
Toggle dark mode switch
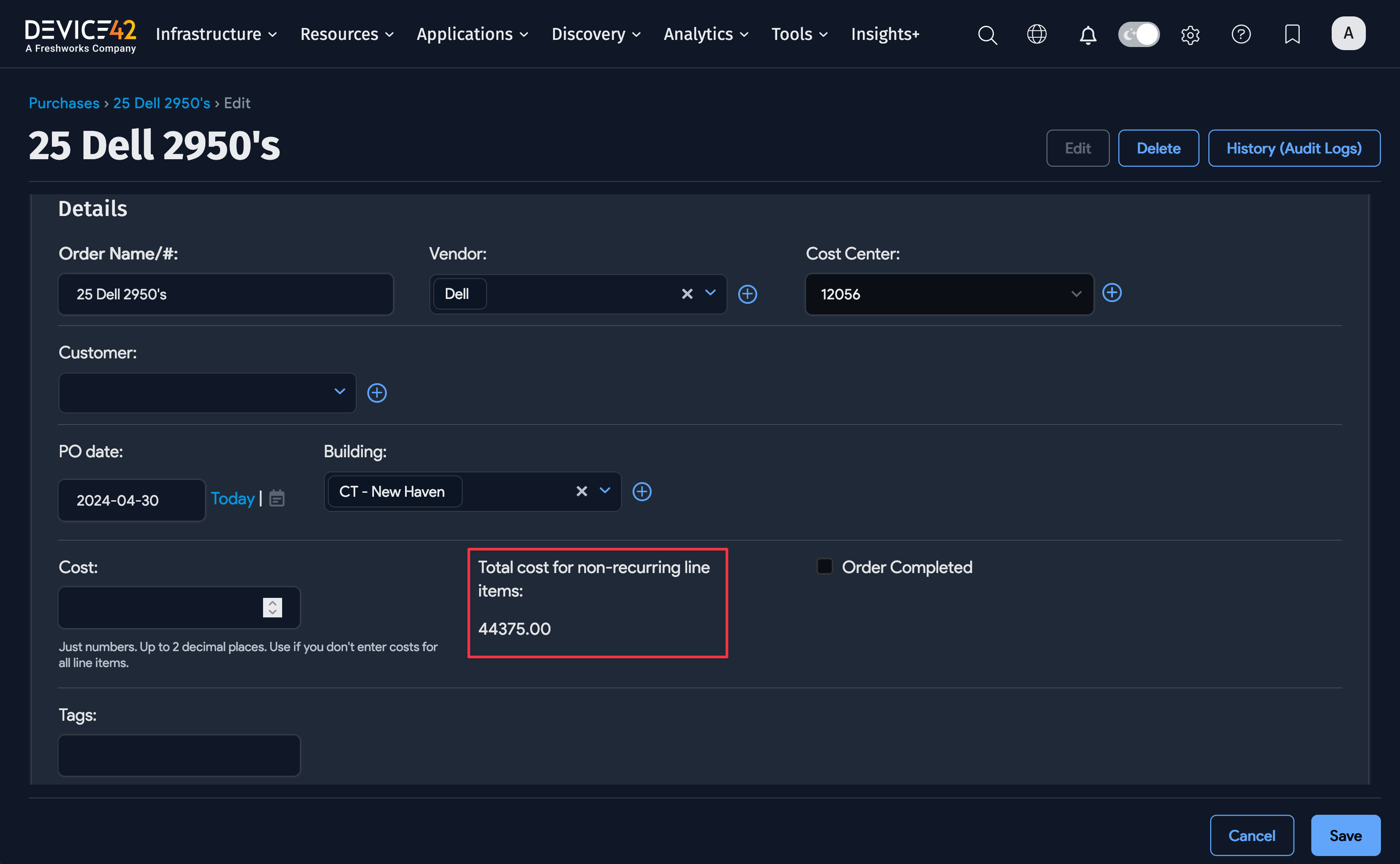[x=1138, y=34]
